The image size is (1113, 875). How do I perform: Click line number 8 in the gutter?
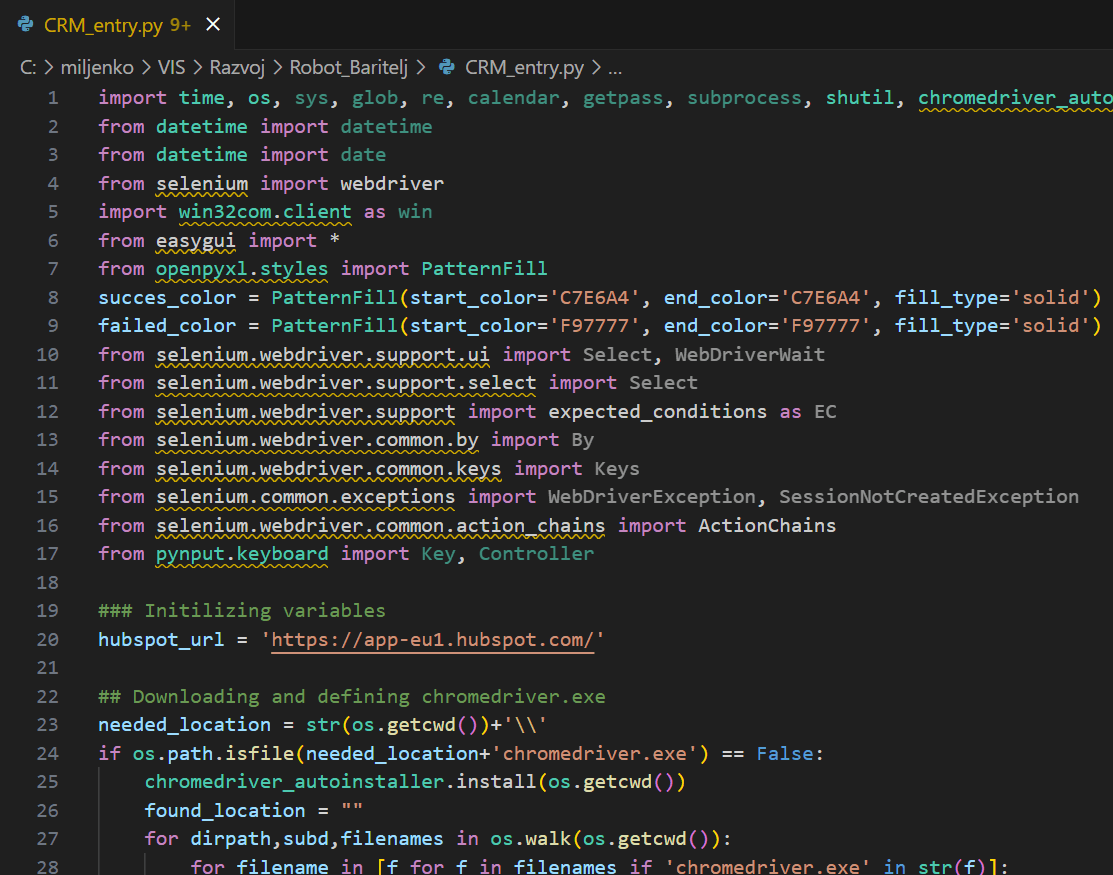52,297
